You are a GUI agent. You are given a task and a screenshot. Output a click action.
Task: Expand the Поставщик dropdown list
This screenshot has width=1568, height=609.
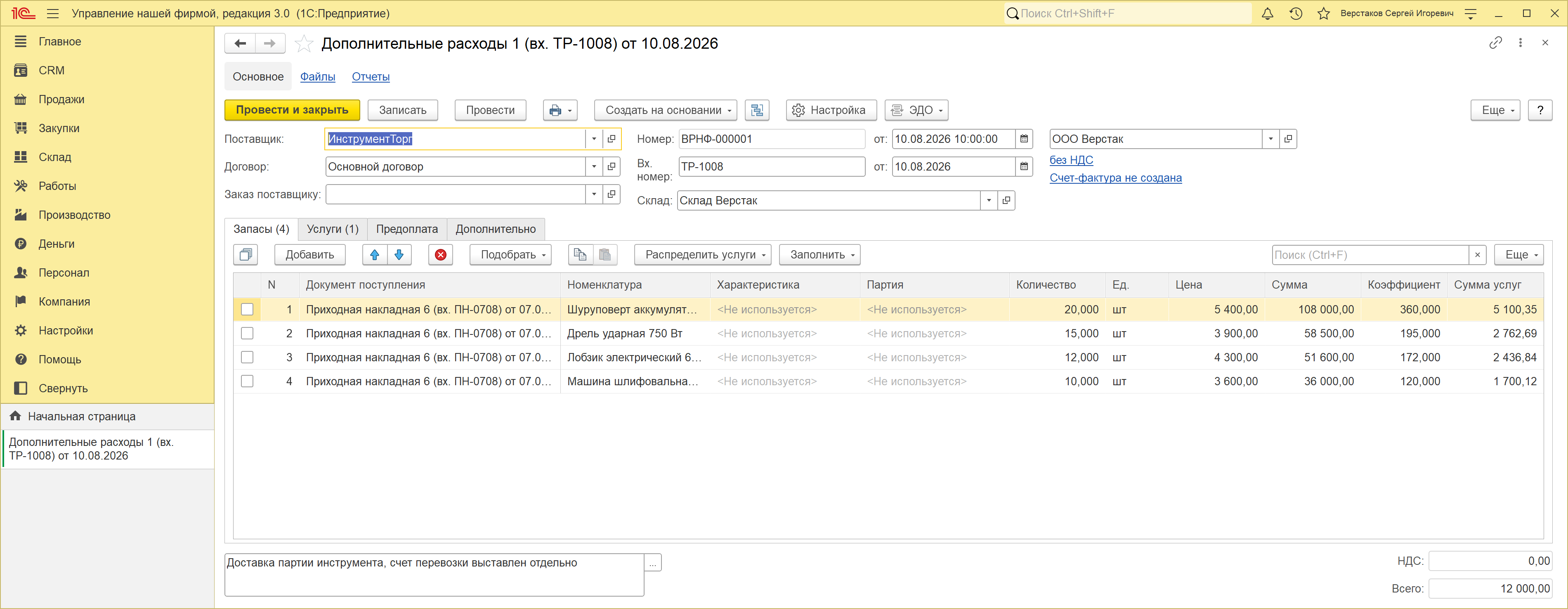coord(594,139)
